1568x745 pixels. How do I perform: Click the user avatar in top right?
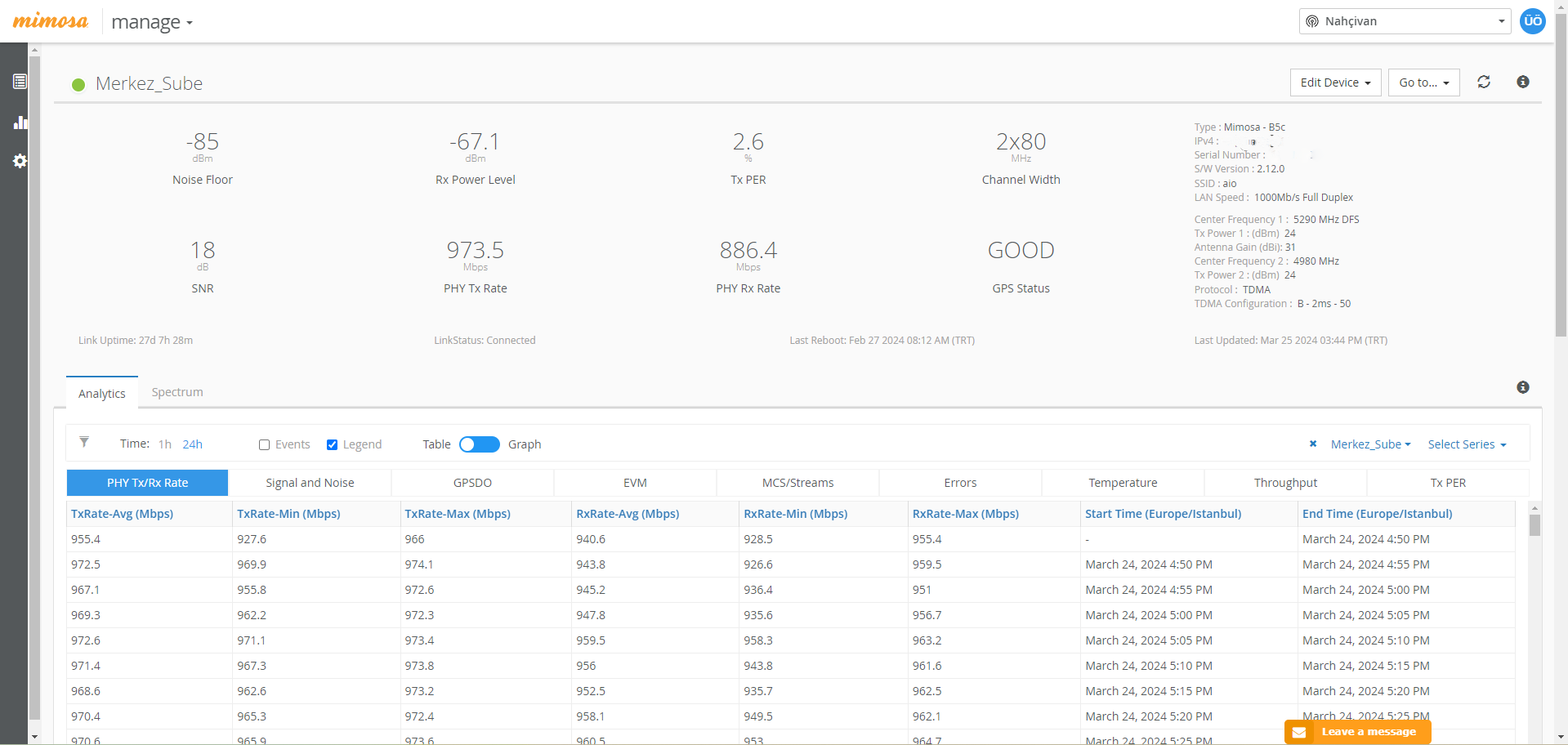(1532, 21)
